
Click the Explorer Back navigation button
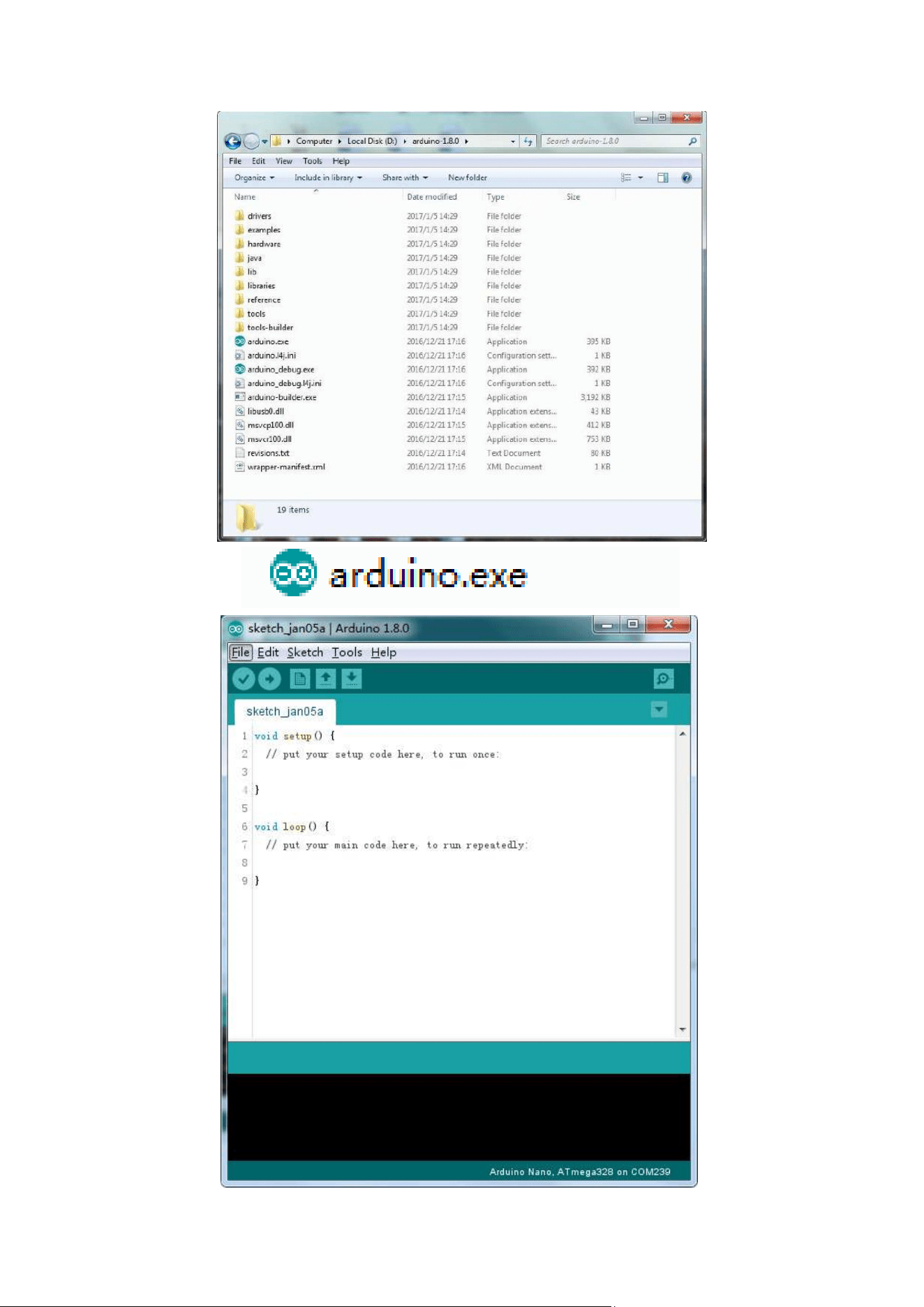[x=232, y=141]
